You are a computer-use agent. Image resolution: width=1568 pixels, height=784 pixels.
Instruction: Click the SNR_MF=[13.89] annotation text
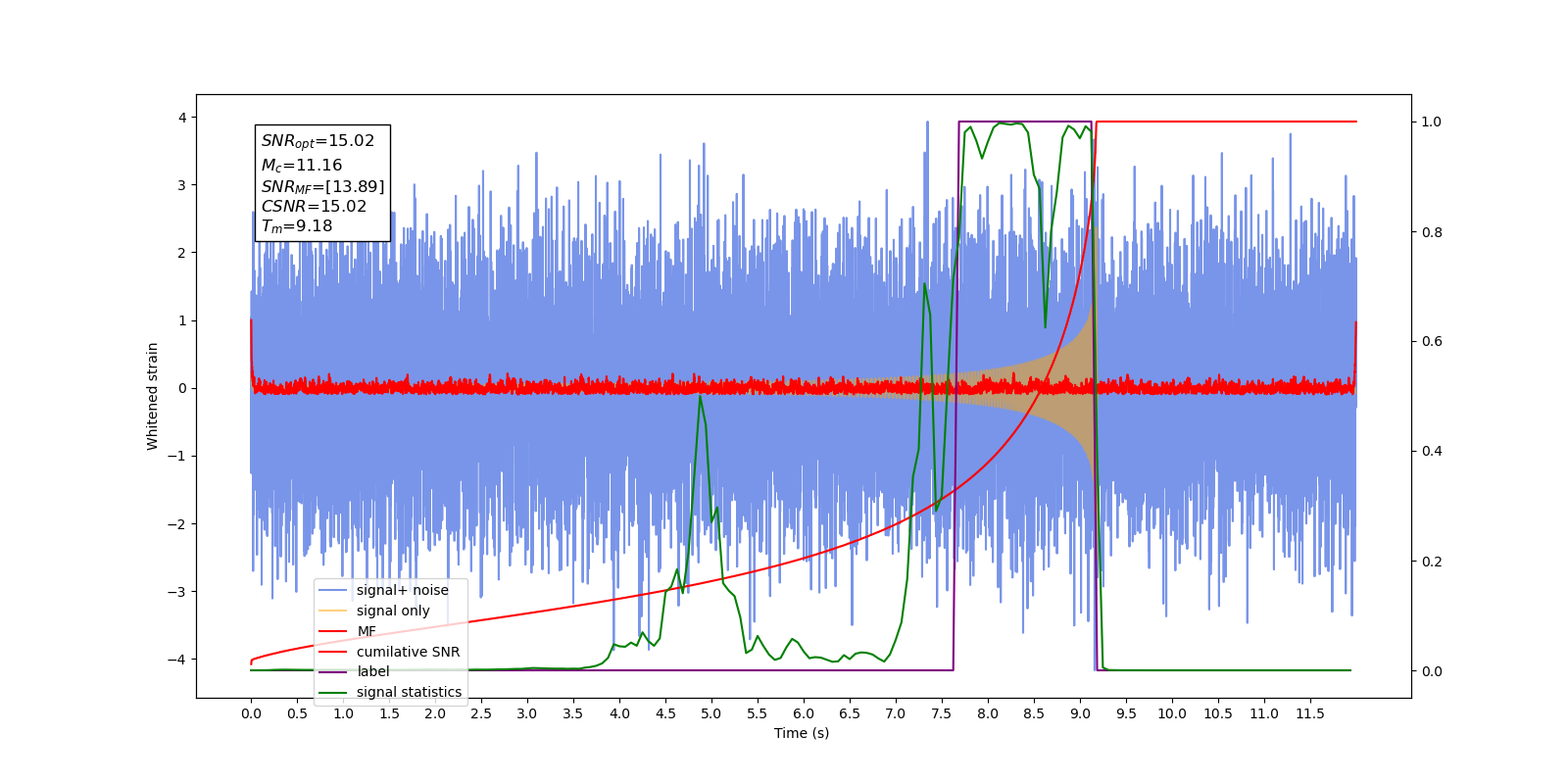tap(322, 186)
